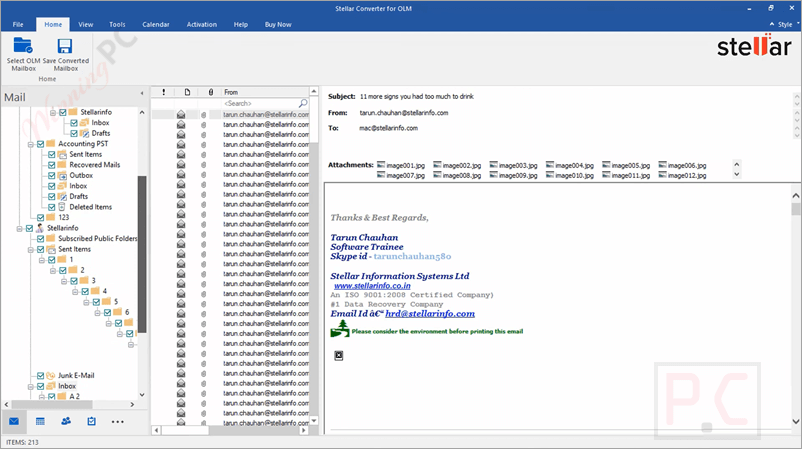
Task: Toggle Subscribed Public Folders checkbox
Action: click(40, 239)
